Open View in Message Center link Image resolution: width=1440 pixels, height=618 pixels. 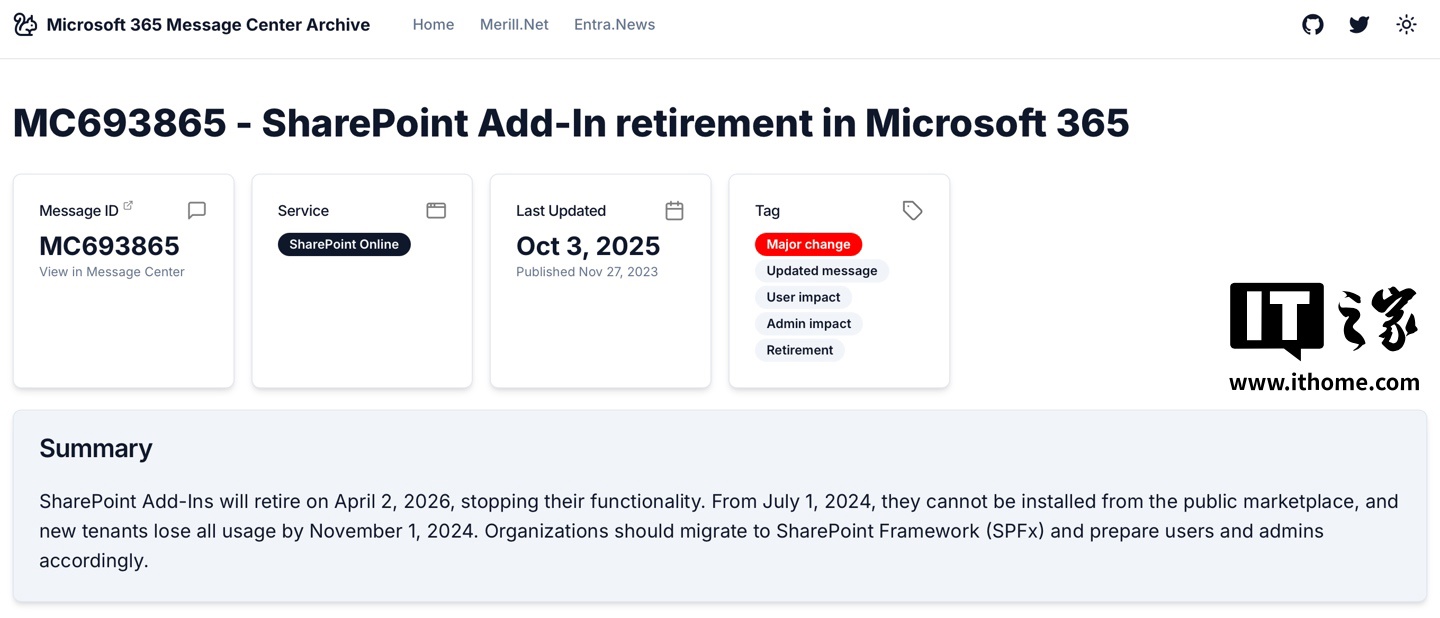(112, 272)
